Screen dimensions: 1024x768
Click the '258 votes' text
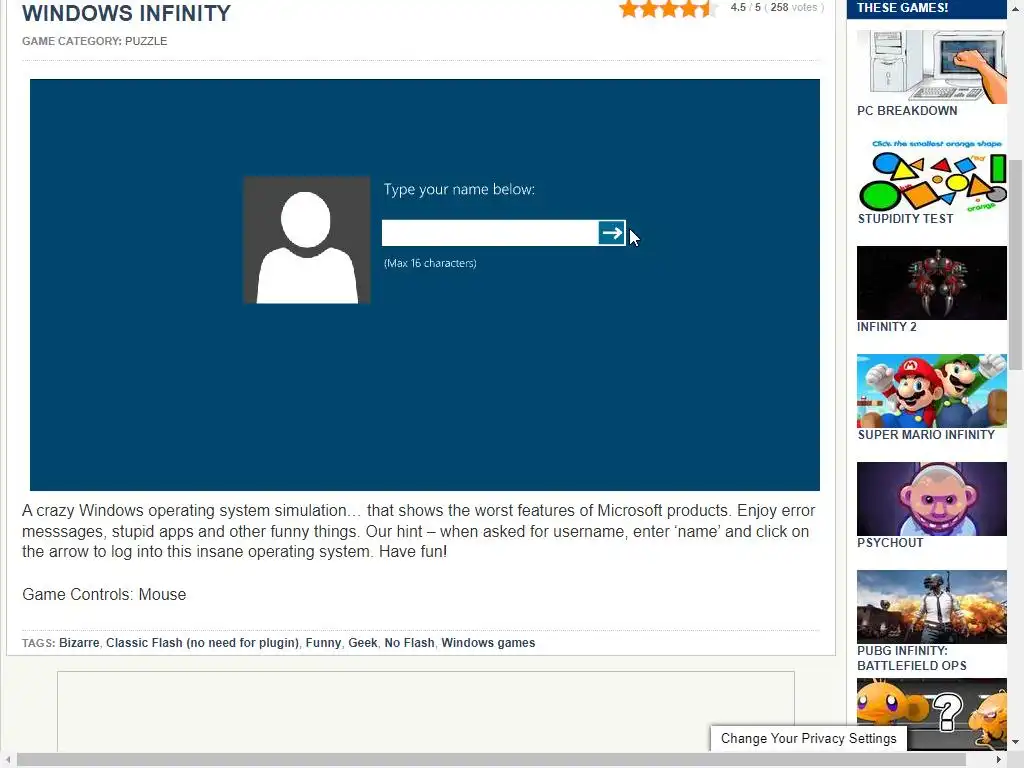pos(793,7)
